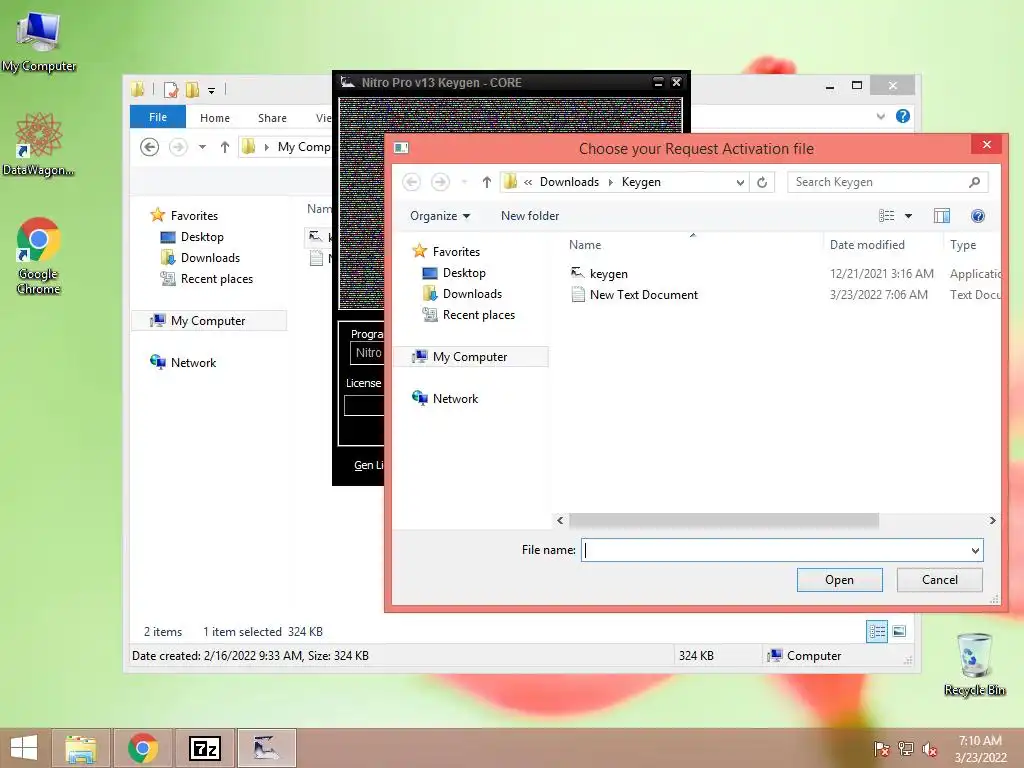Open File Explorer from the taskbar
The image size is (1024, 768).
click(x=81, y=748)
